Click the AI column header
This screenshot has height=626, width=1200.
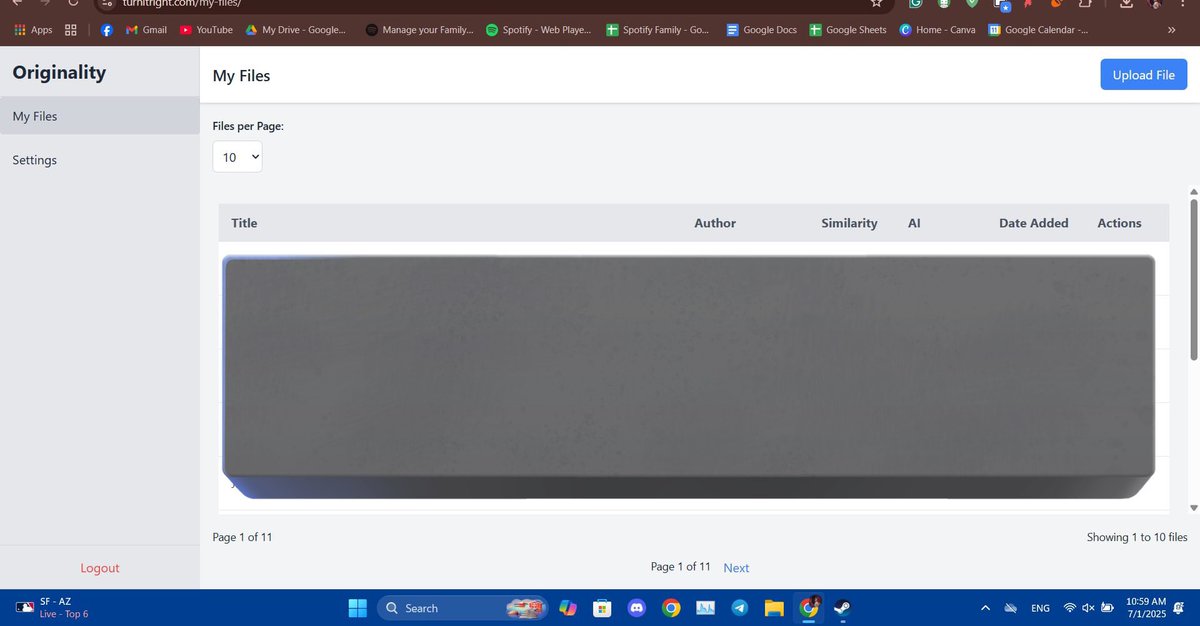coord(914,223)
